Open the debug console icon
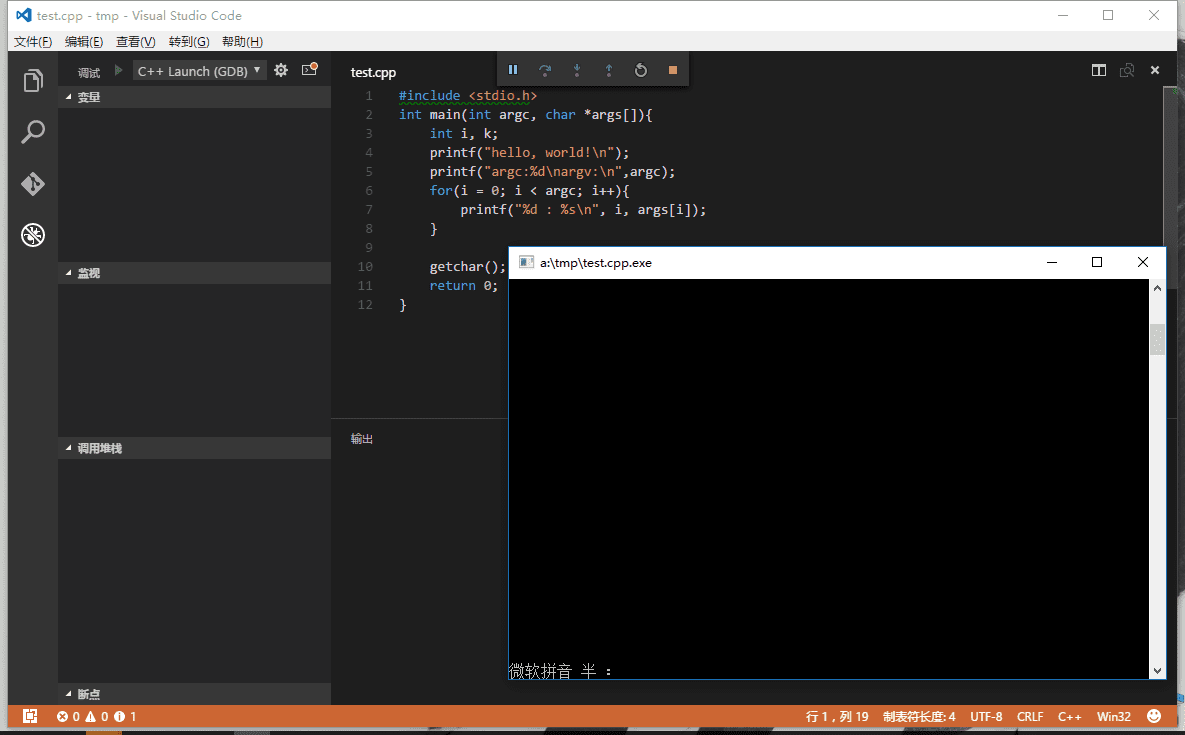Viewport: 1185px width, 735px height. click(309, 70)
